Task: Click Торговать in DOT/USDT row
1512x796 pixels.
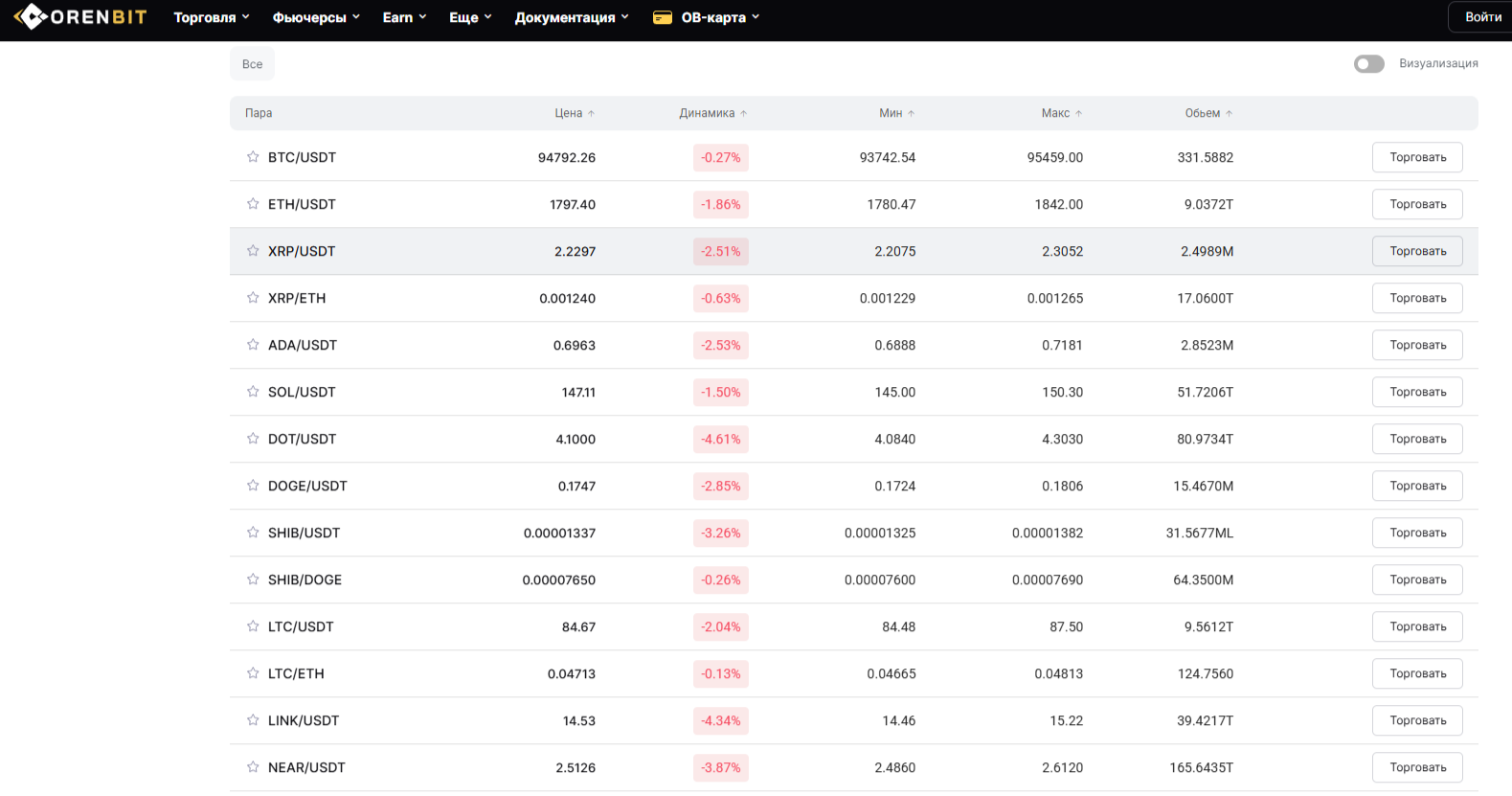Action: tap(1417, 439)
